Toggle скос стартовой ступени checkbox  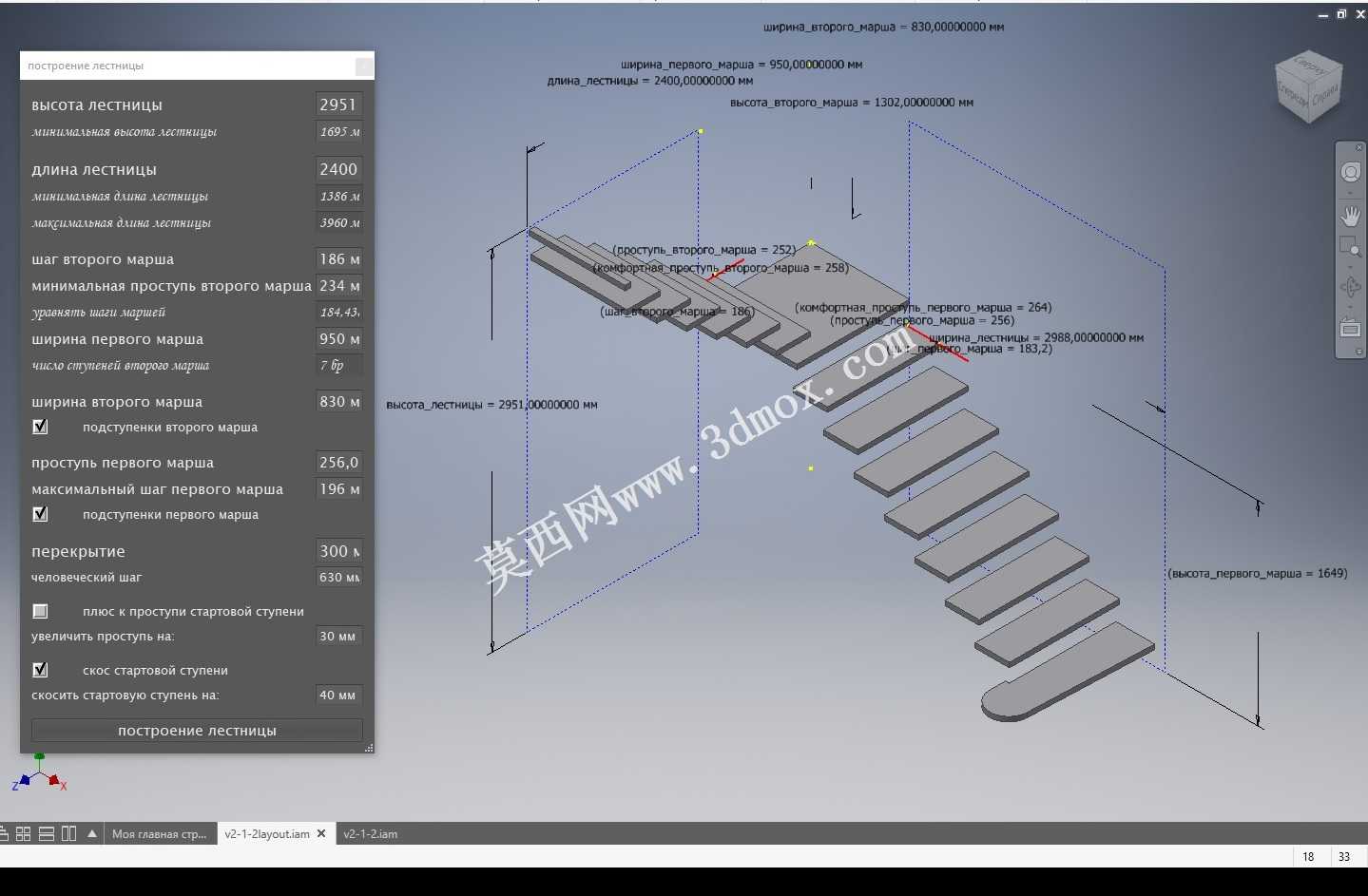40,670
